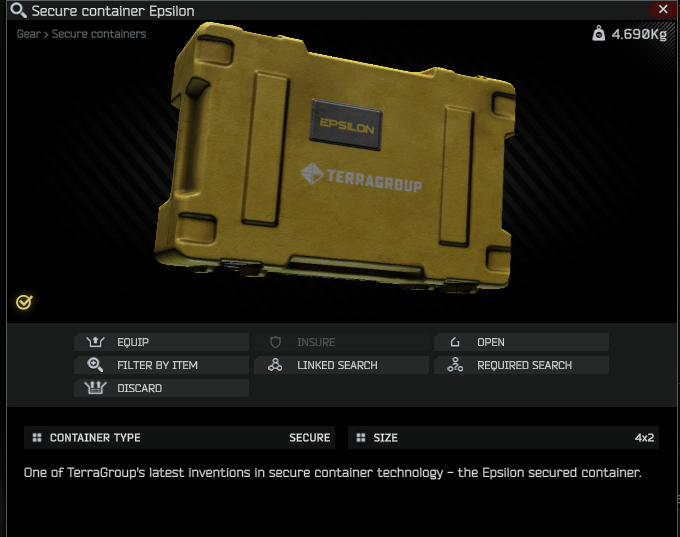The width and height of the screenshot is (680, 537).
Task: Click the weight icon next to 4.690Kg
Action: (598, 33)
